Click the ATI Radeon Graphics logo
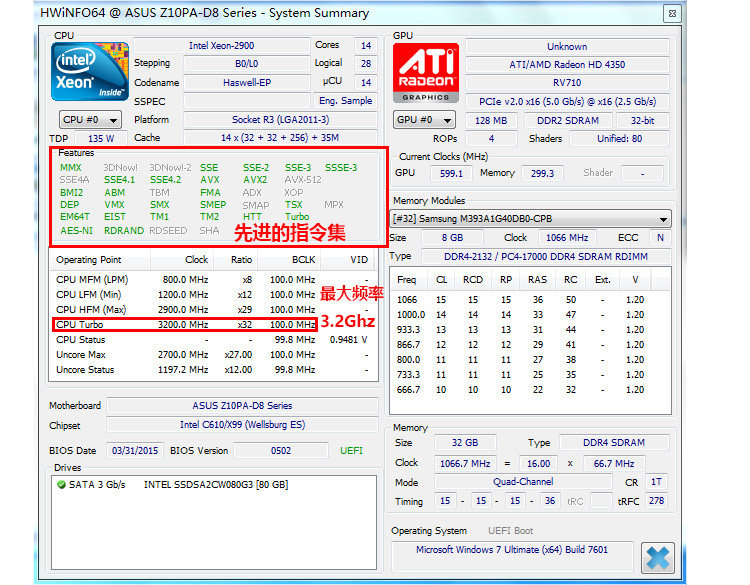Screen dimensions: 750x585 coord(426,73)
